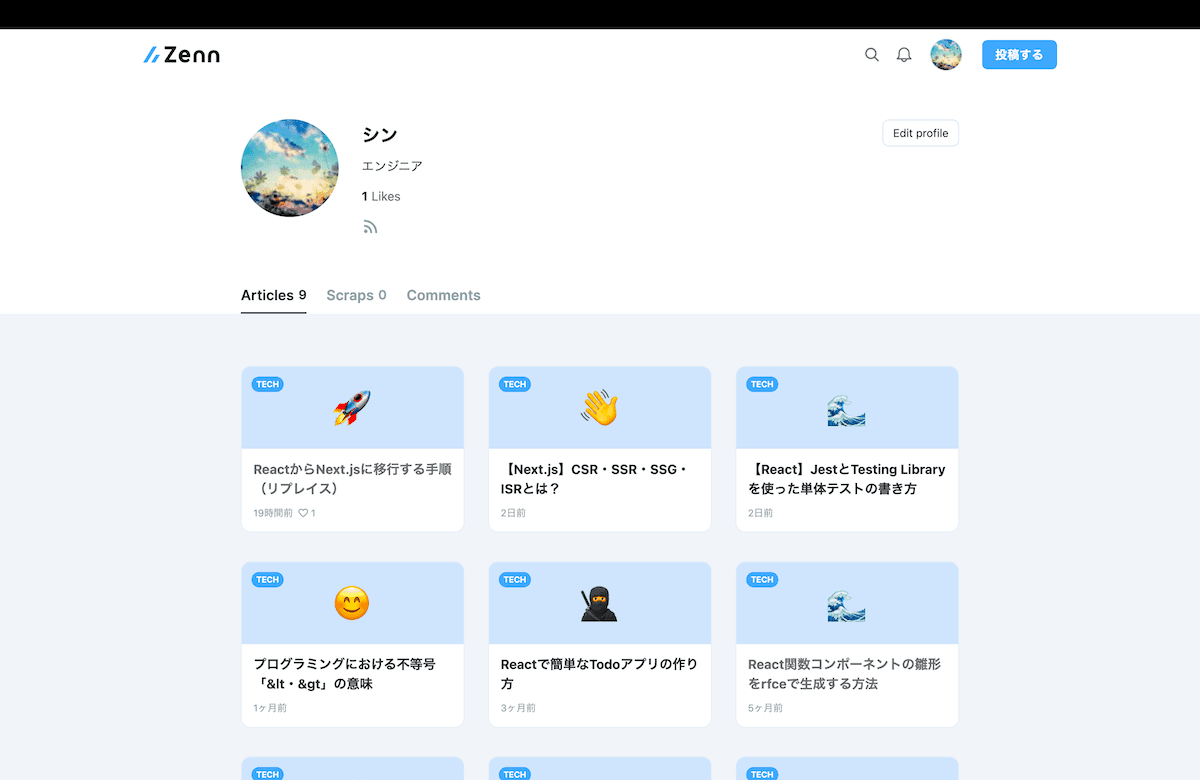
Task: Open the notifications bell
Action: [904, 55]
